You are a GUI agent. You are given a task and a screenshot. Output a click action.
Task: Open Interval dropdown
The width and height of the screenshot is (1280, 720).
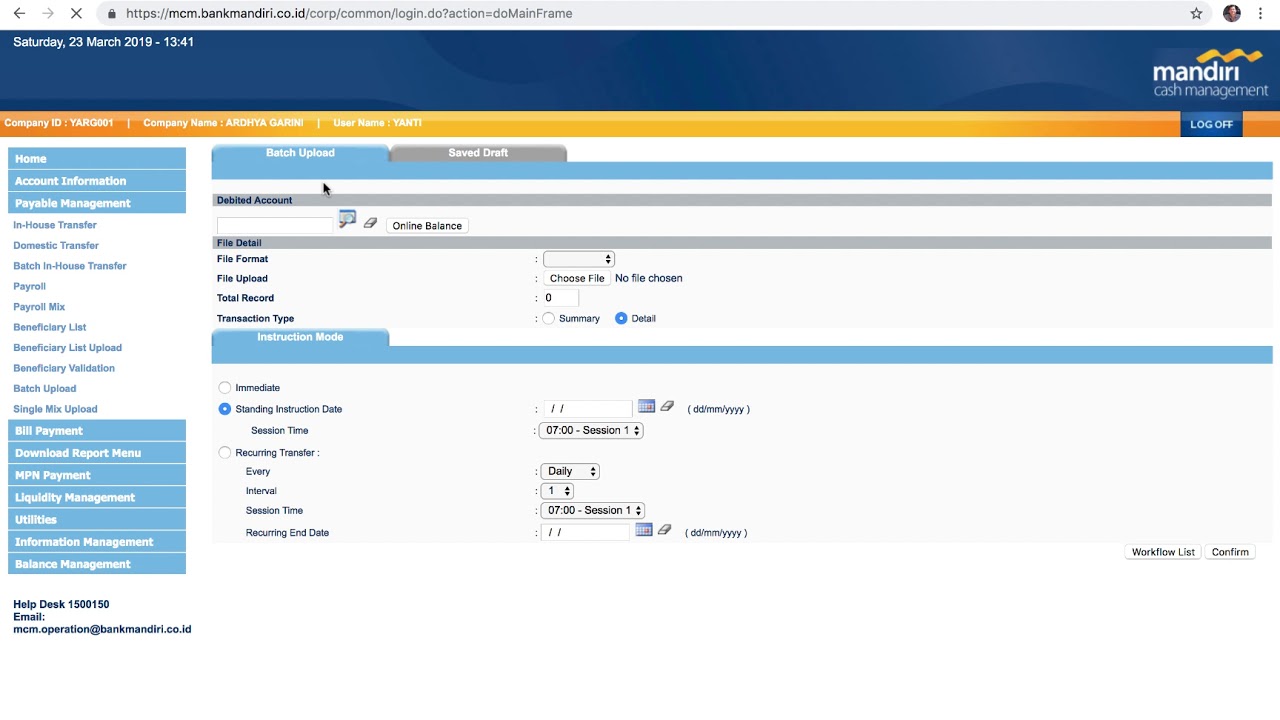[556, 491]
